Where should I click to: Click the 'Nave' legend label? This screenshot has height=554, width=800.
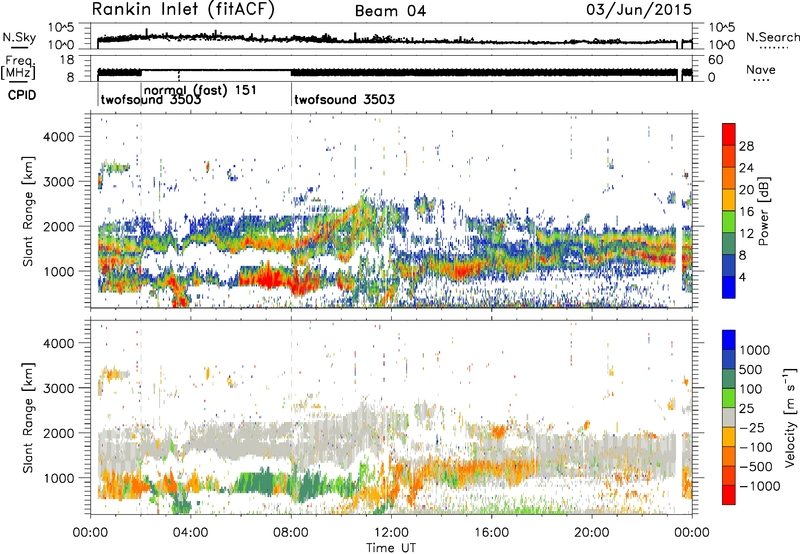[761, 70]
